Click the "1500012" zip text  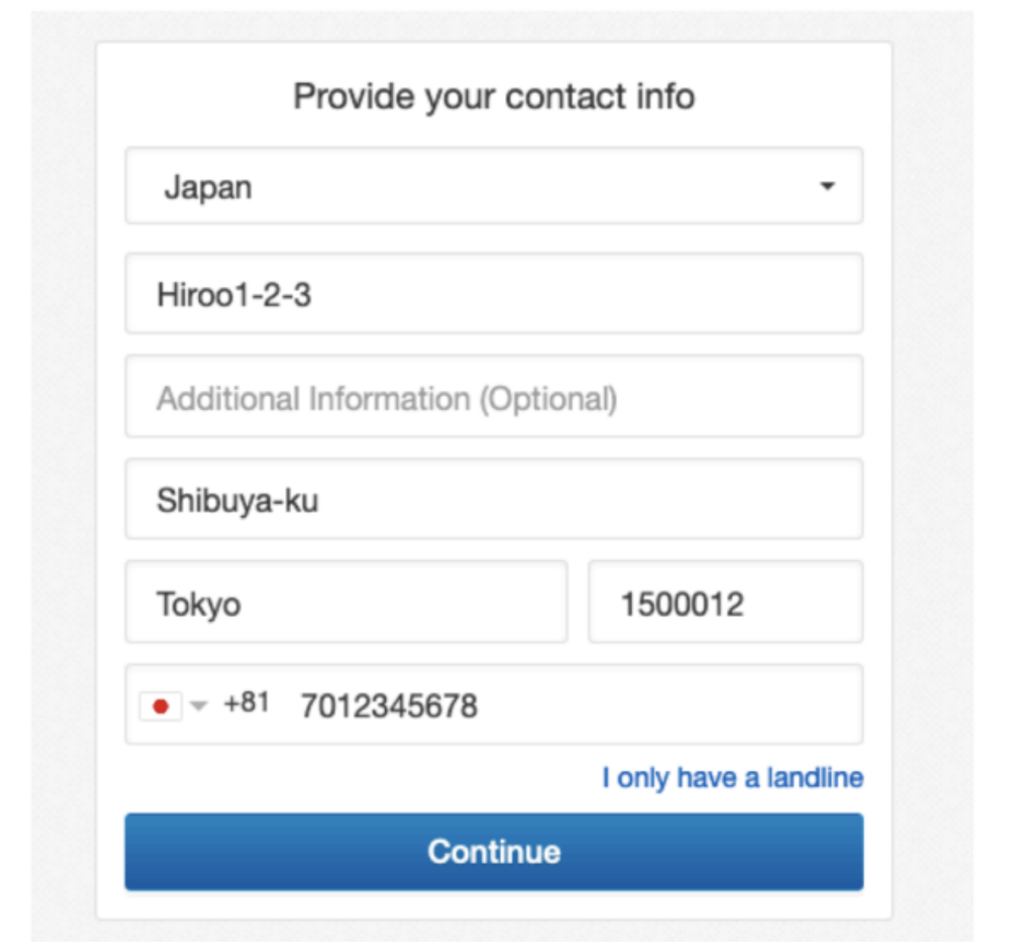682,604
